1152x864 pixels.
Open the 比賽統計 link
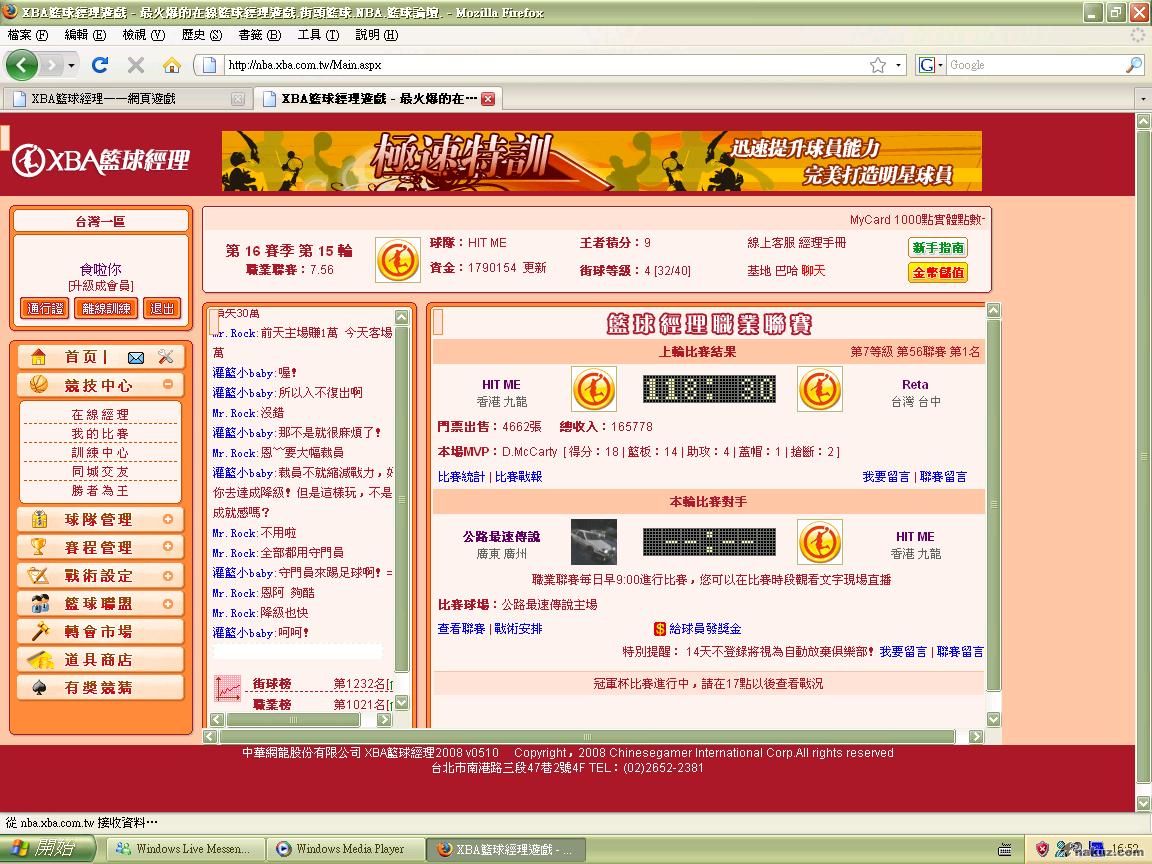[461, 477]
